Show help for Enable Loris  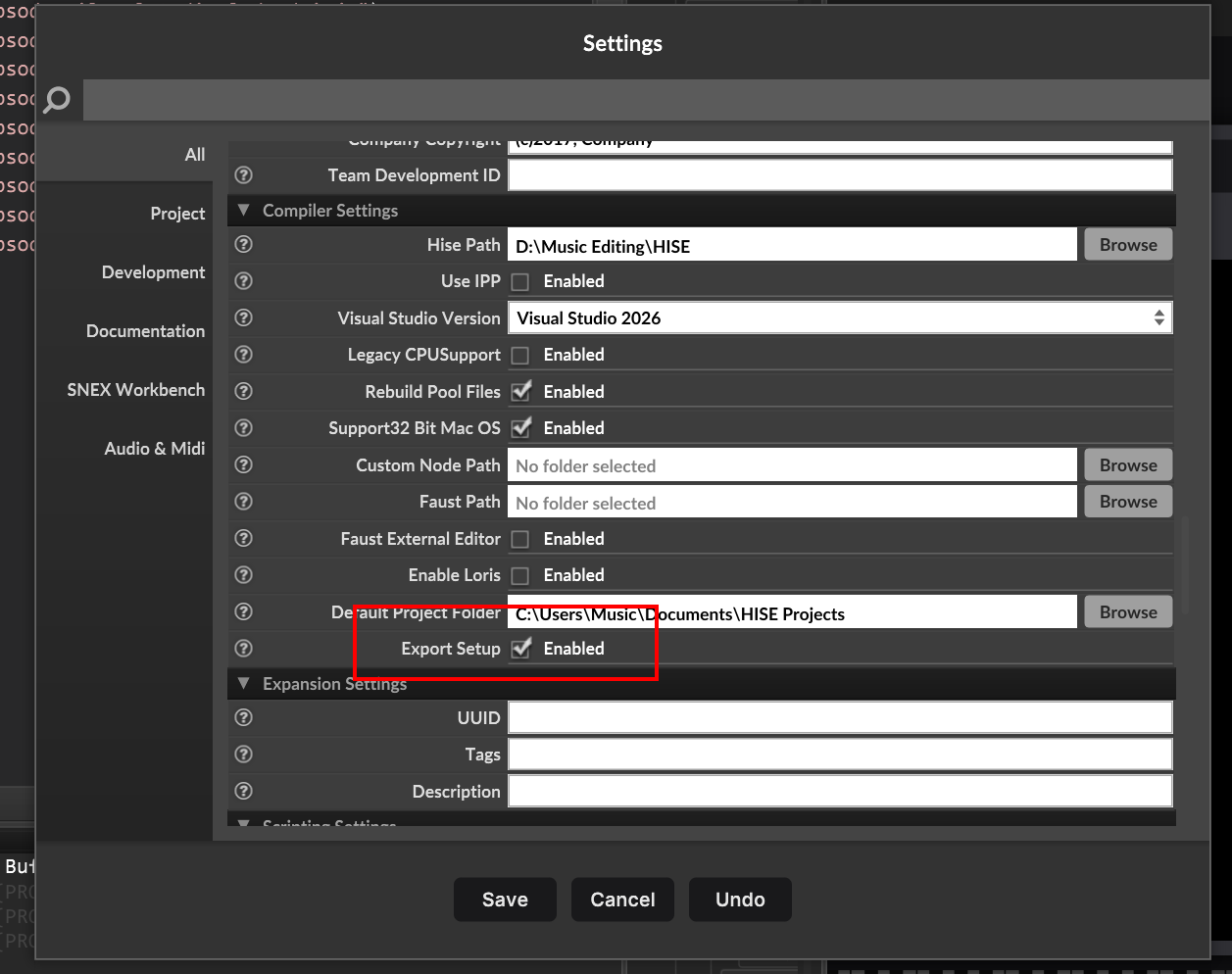pos(244,575)
